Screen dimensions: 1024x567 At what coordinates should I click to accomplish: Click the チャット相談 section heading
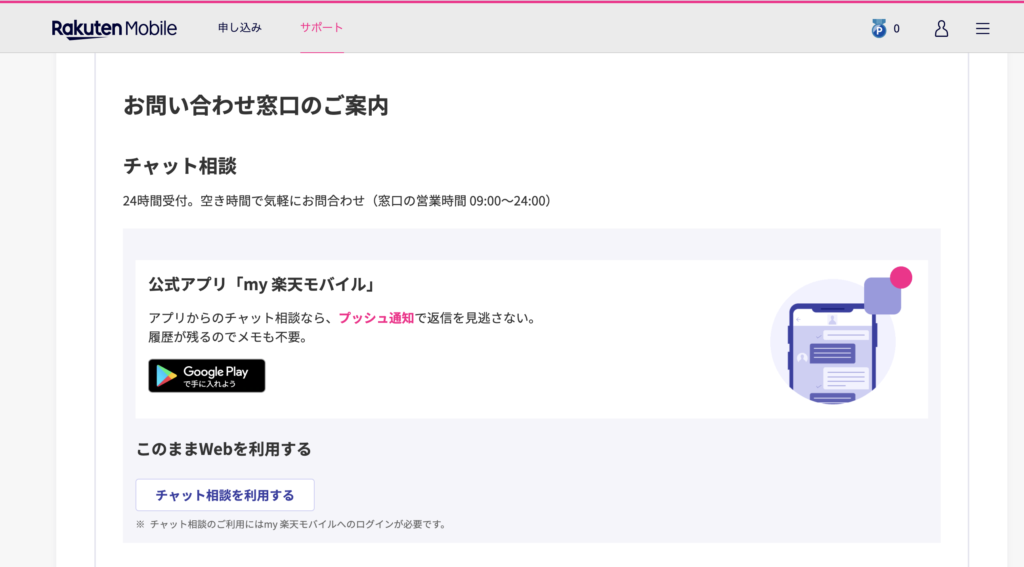click(x=180, y=166)
